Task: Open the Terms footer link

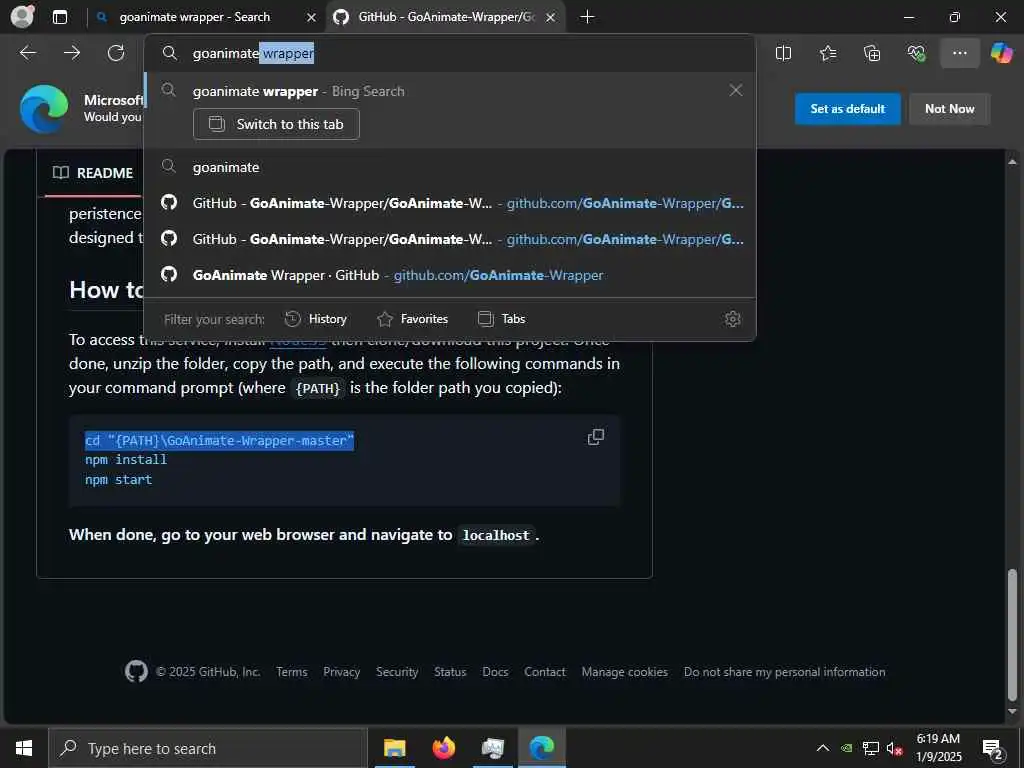Action: coord(291,672)
